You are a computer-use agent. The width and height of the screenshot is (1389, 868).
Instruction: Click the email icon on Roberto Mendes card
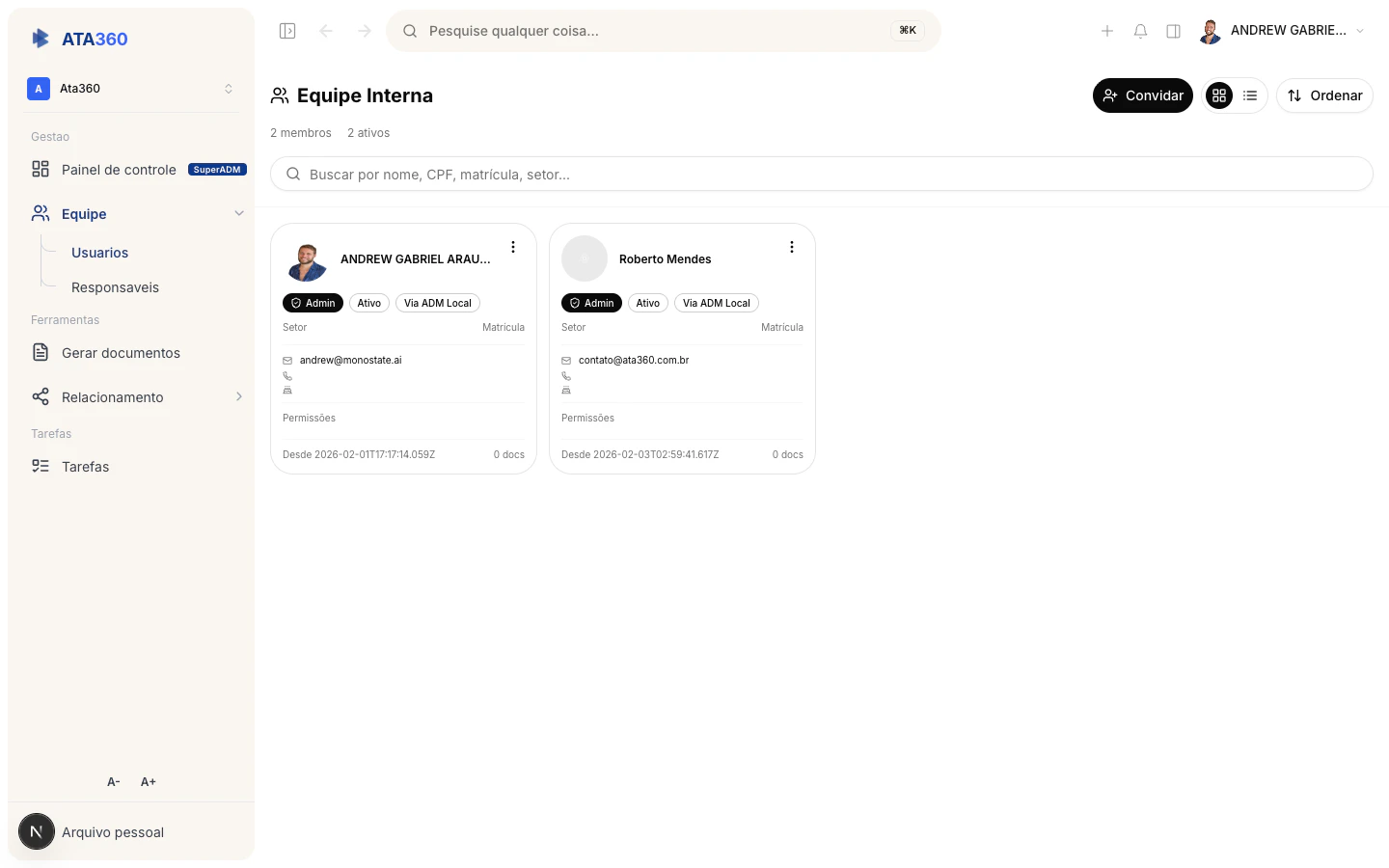click(x=565, y=360)
